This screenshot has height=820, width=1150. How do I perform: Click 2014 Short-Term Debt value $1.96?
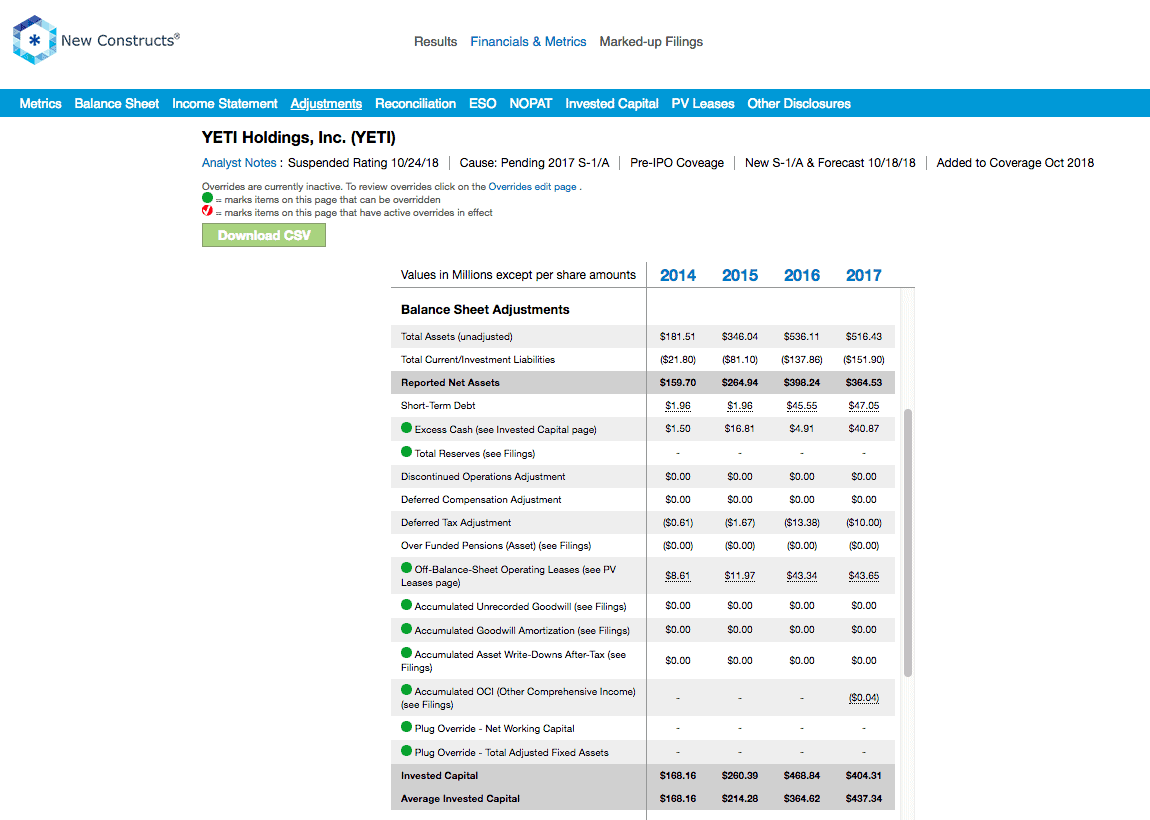click(x=678, y=406)
